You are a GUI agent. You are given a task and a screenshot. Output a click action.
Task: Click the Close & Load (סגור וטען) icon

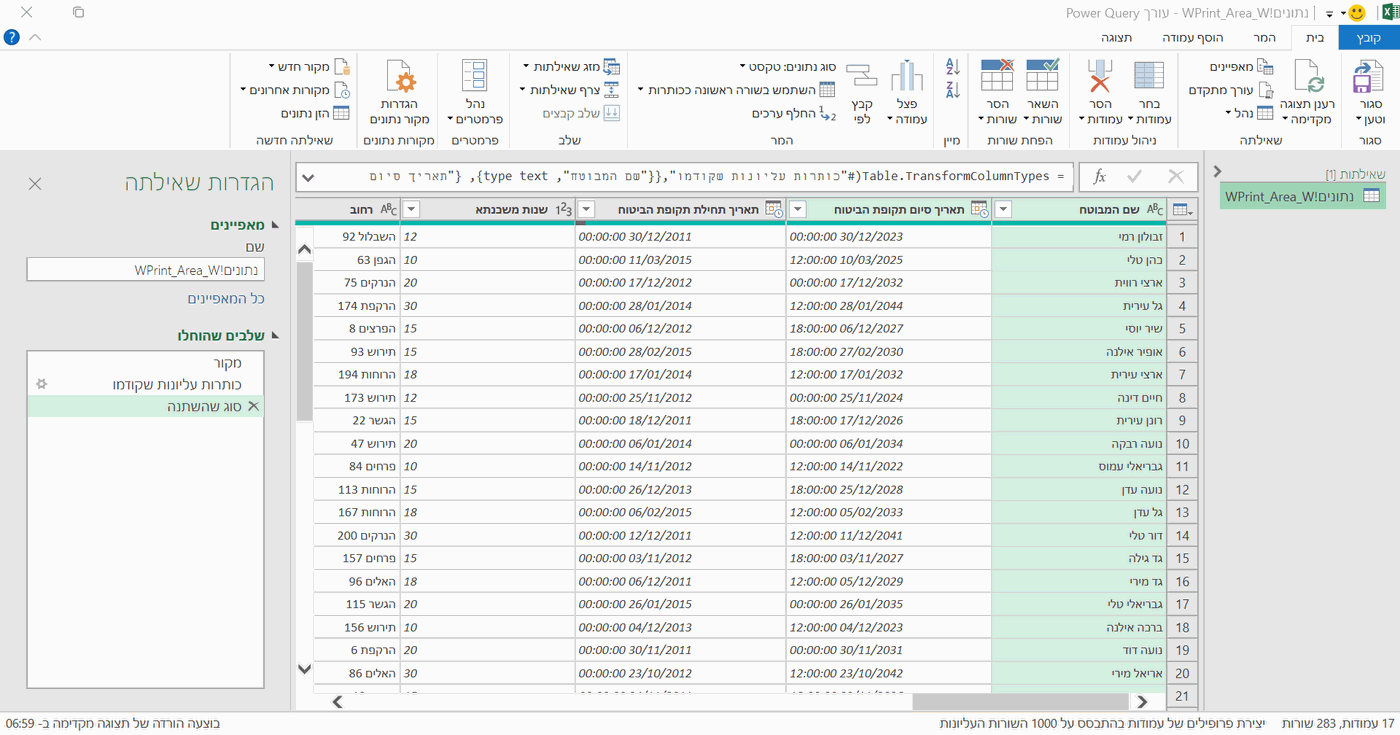point(1368,77)
